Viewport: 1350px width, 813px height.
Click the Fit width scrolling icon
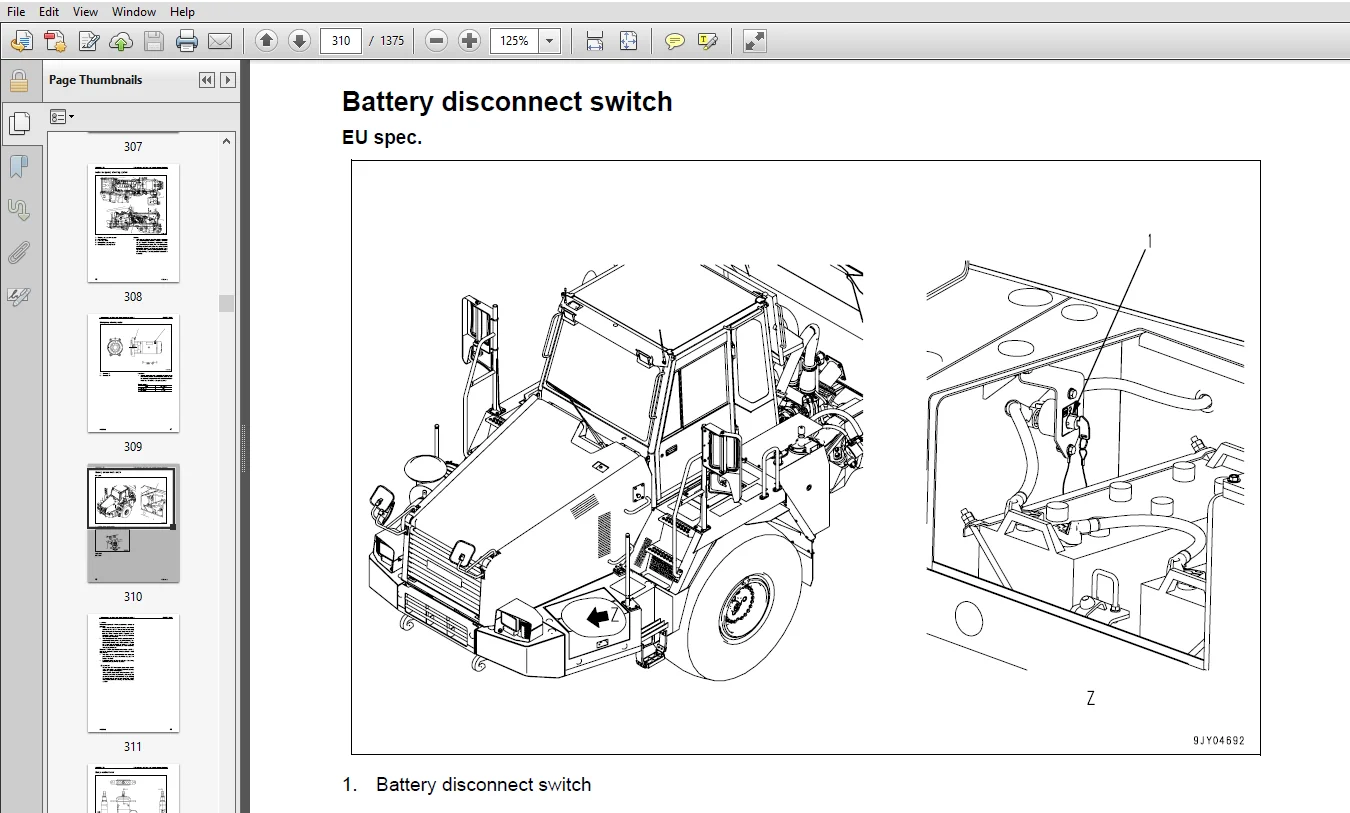tap(595, 41)
